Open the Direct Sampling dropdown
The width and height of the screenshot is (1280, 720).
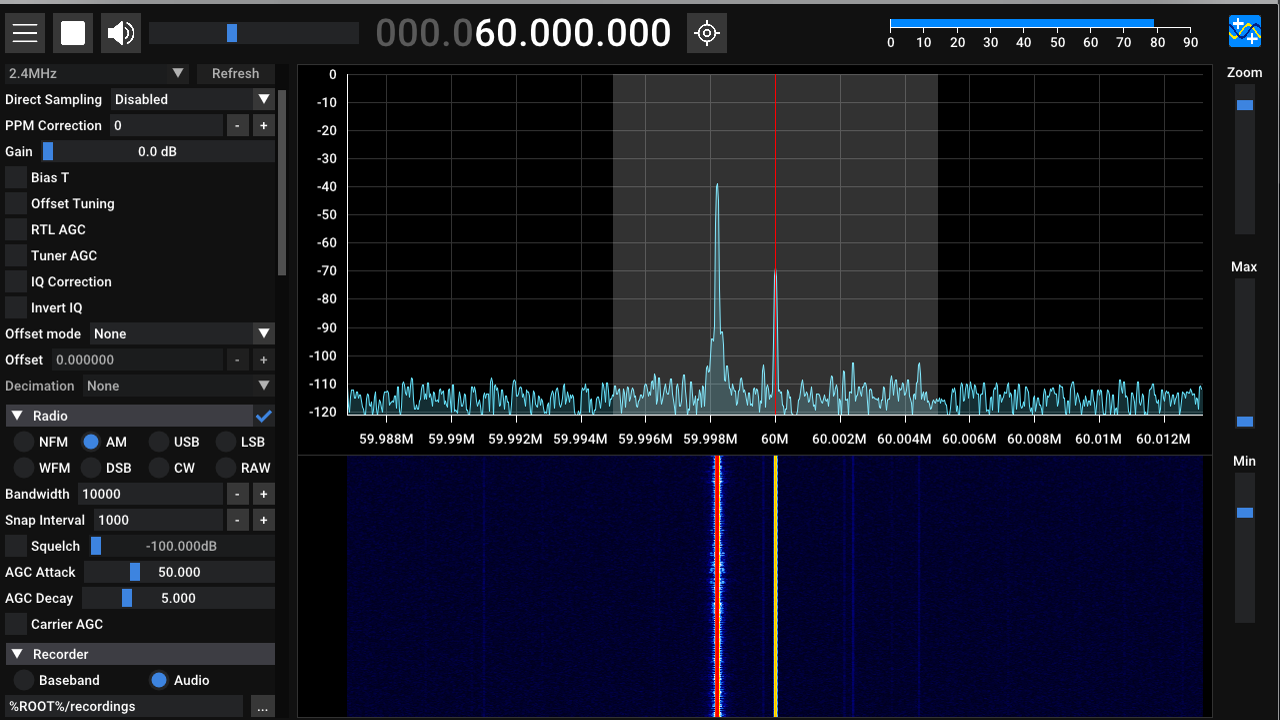192,99
